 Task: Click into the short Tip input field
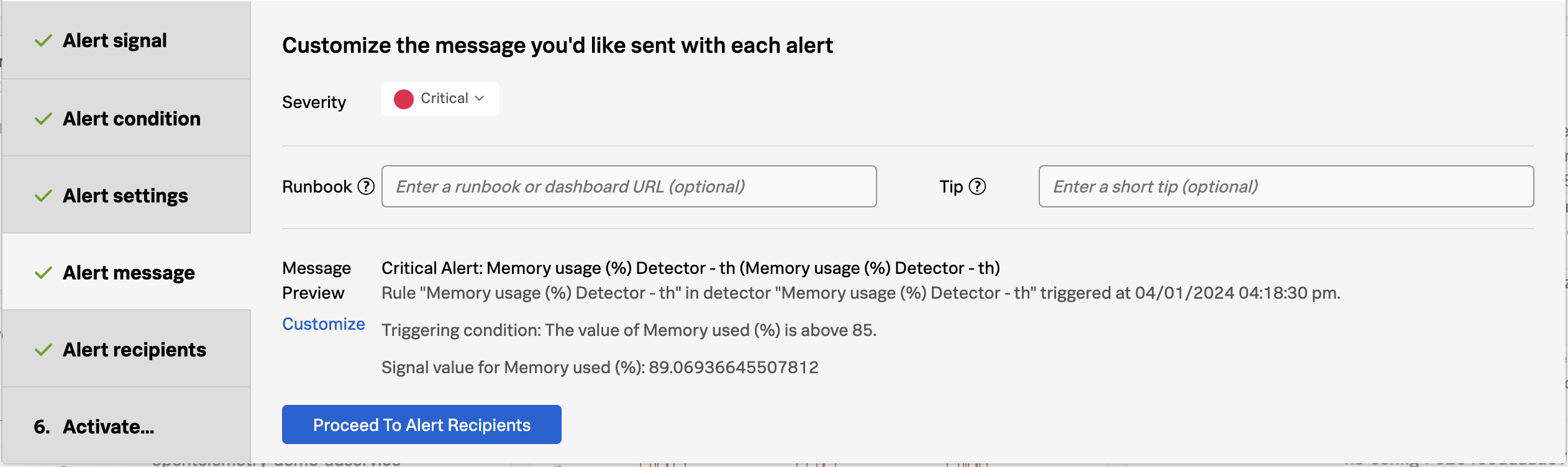[1286, 186]
